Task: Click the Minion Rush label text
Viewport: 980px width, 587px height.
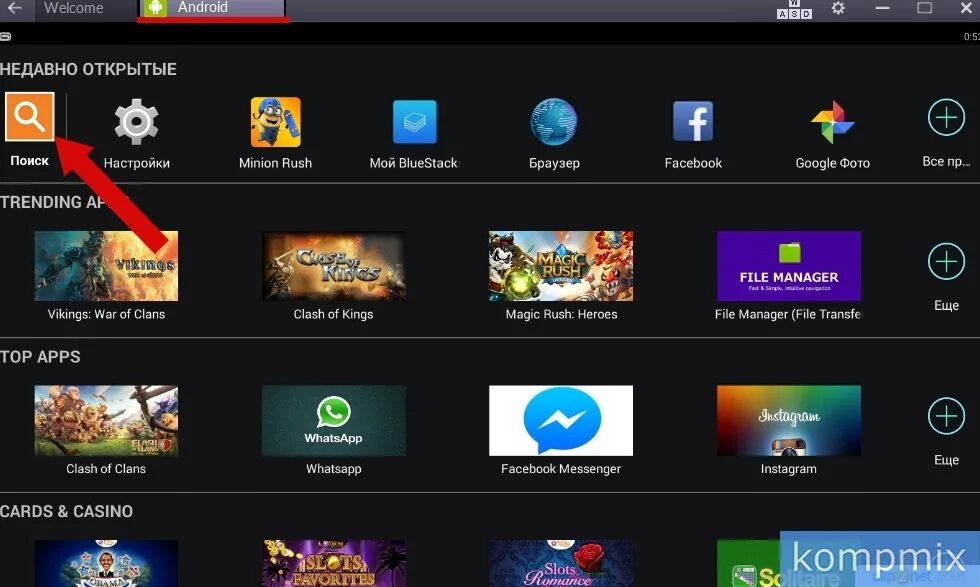Action: click(x=275, y=163)
